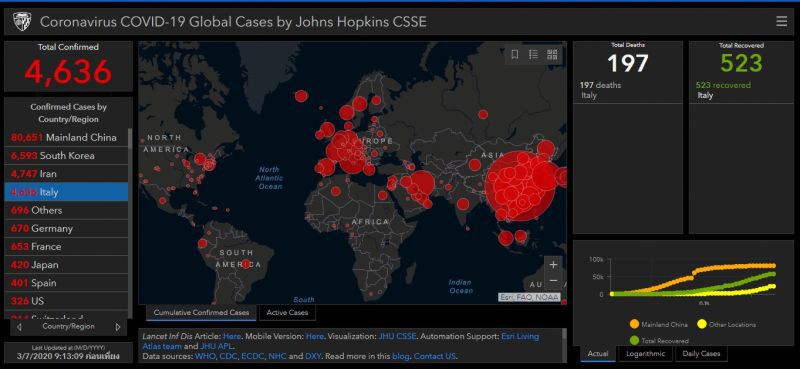This screenshot has height=369, width=800.
Task: Zoom out the map with minus button
Action: click(553, 281)
